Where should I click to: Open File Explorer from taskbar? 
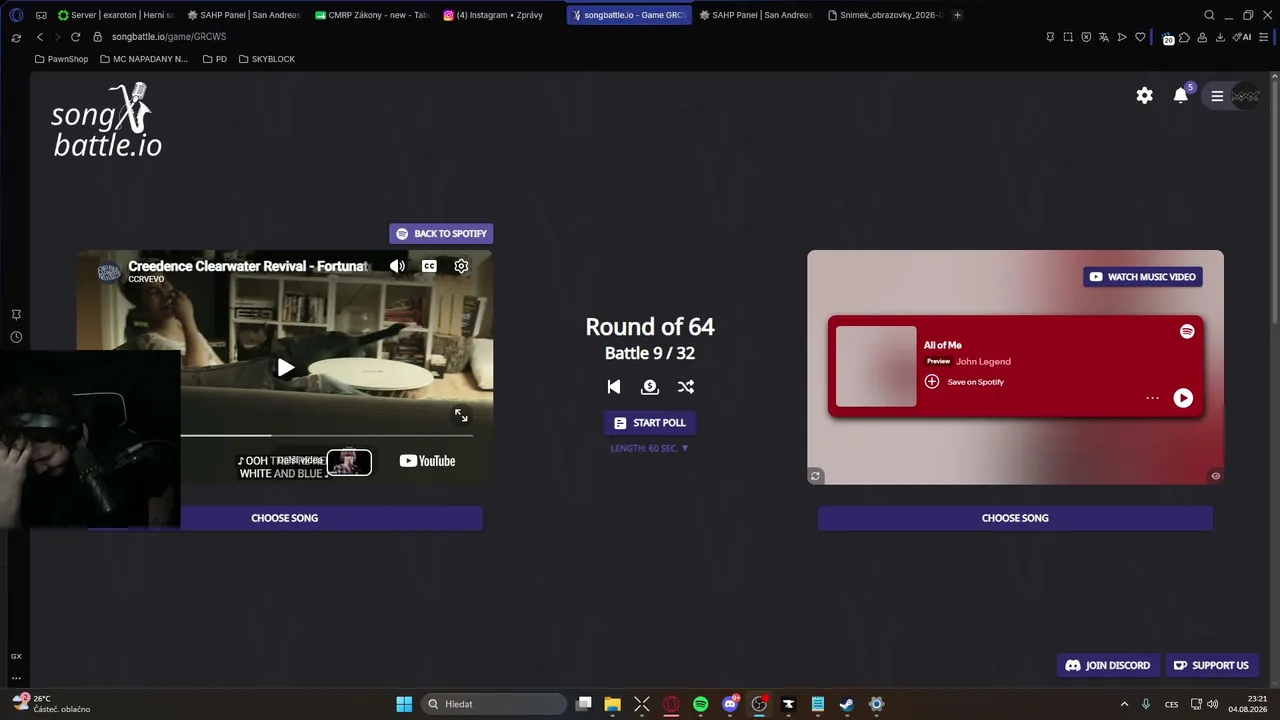(613, 704)
